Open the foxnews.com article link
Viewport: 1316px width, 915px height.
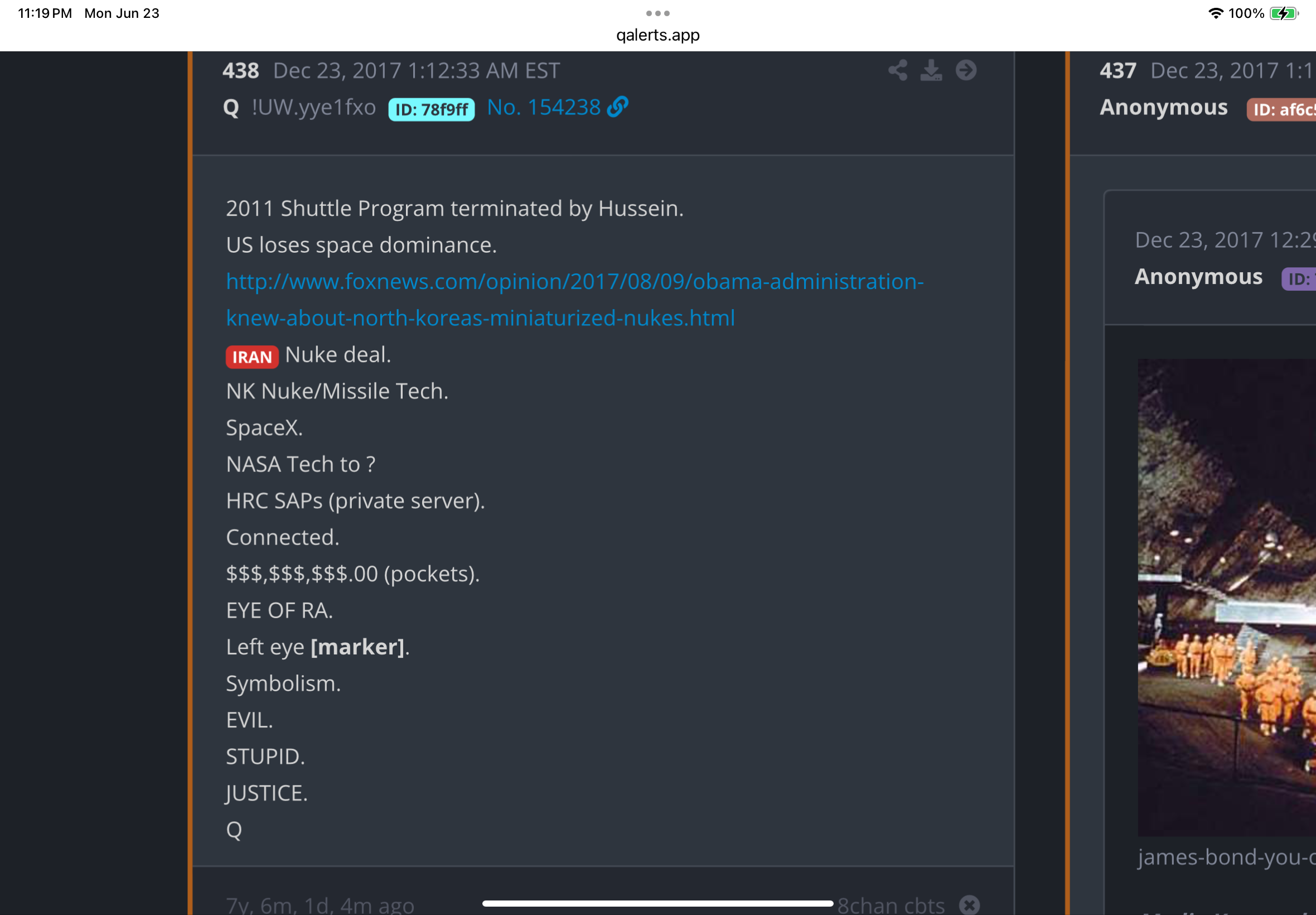click(575, 300)
